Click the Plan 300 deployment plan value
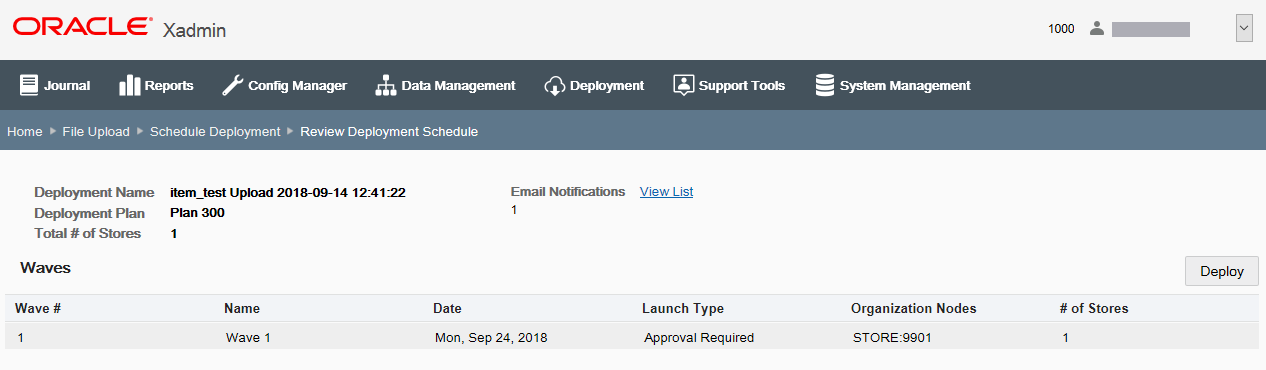The width and height of the screenshot is (1266, 370). (x=198, y=213)
